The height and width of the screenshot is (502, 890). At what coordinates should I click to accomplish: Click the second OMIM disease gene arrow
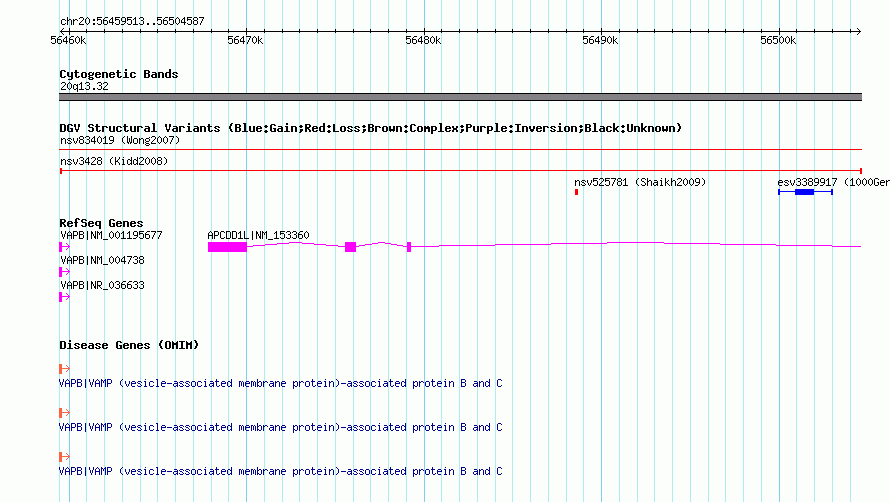(x=64, y=412)
